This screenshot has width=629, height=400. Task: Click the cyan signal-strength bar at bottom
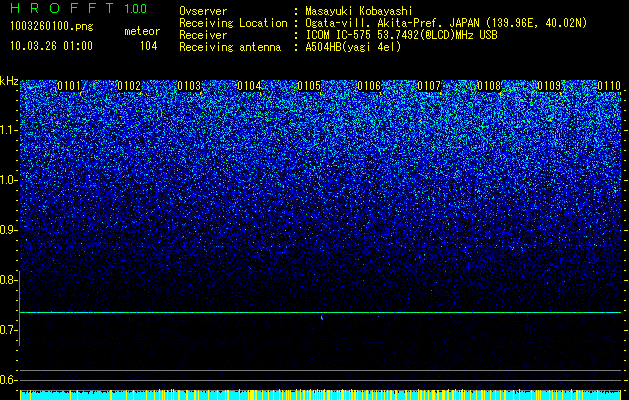click(320, 395)
